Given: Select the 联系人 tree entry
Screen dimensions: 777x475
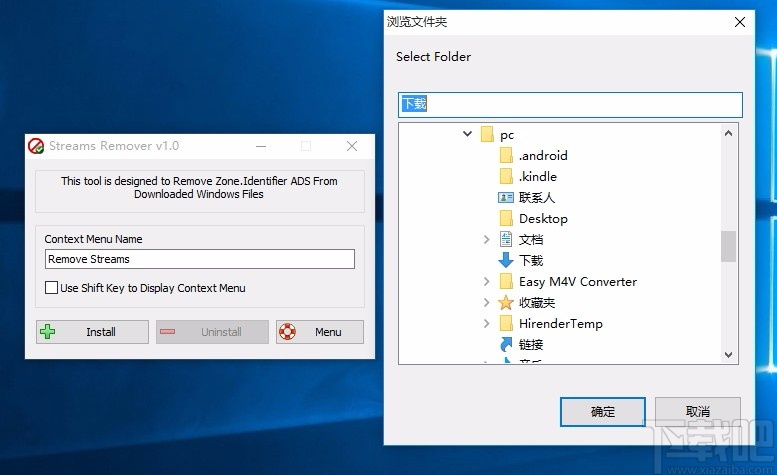Looking at the screenshot, I should pos(537,198).
